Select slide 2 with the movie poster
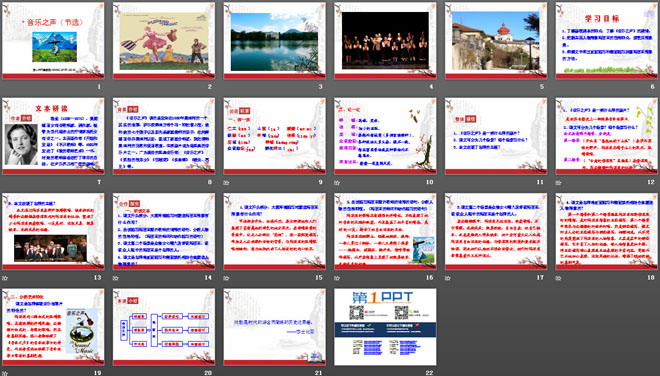 click(164, 41)
